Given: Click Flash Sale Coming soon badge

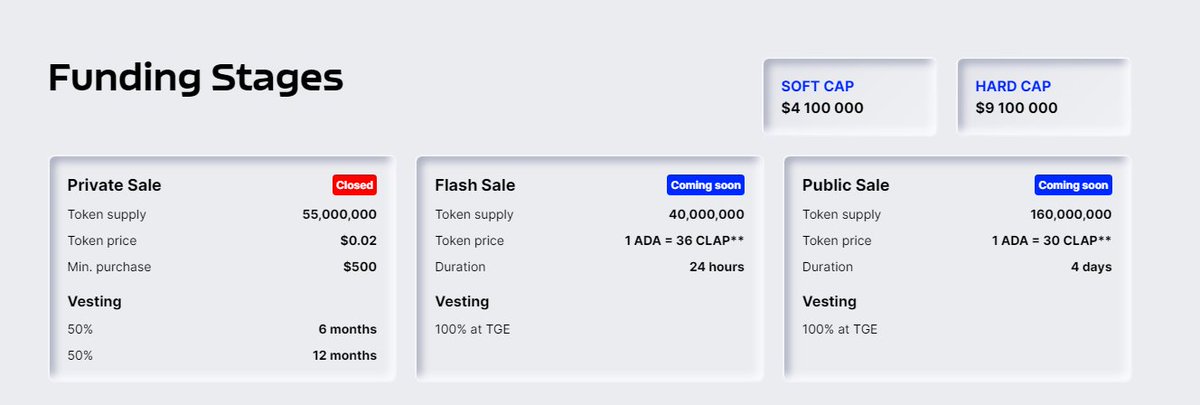Looking at the screenshot, I should [x=705, y=185].
